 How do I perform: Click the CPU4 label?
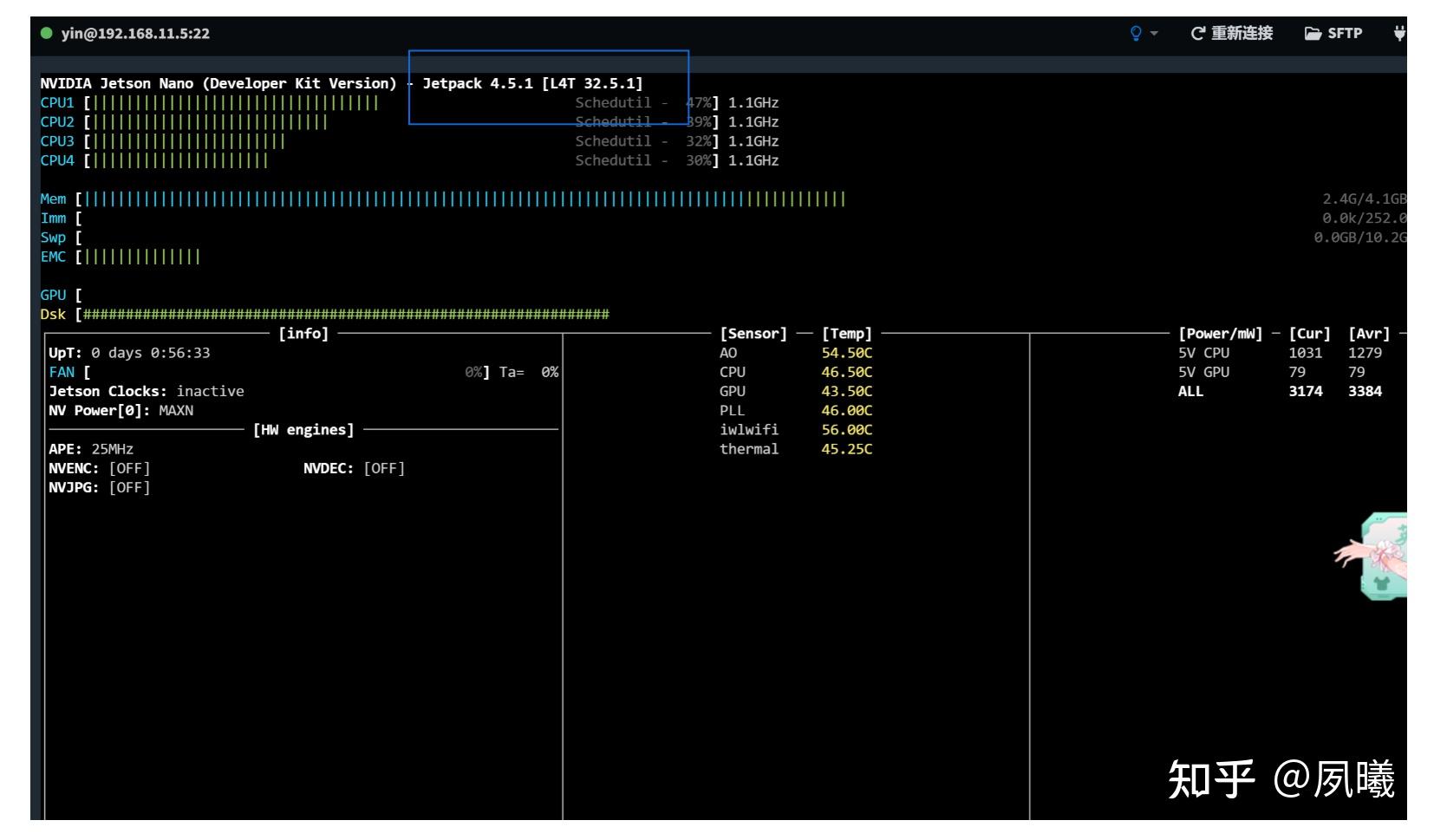57,160
